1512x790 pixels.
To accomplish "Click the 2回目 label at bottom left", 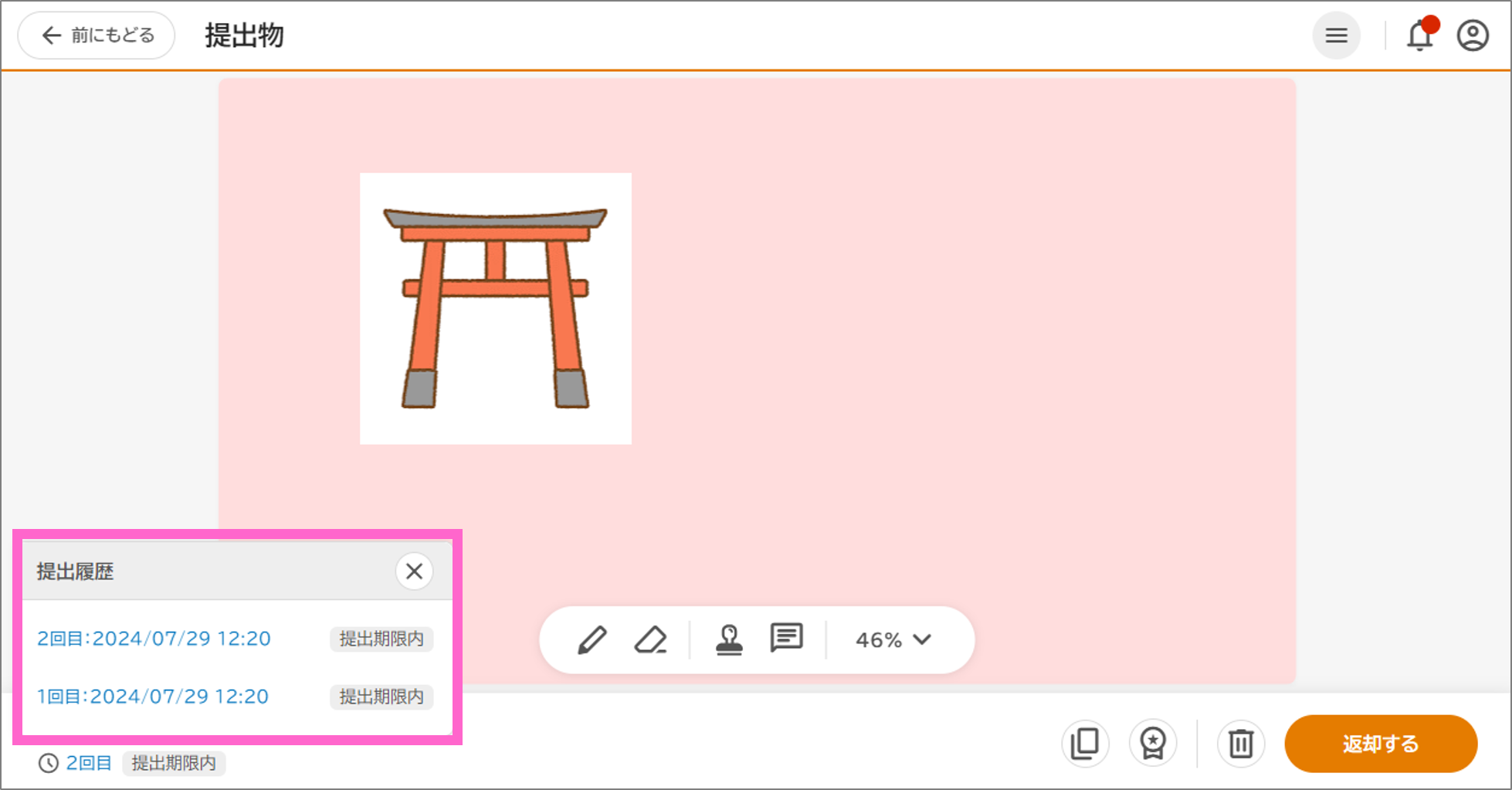I will pos(87,763).
